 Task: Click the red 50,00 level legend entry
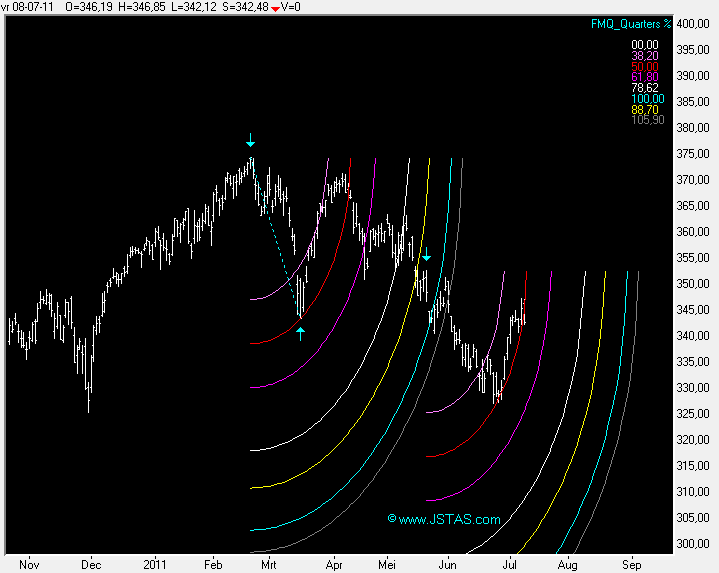tap(644, 66)
